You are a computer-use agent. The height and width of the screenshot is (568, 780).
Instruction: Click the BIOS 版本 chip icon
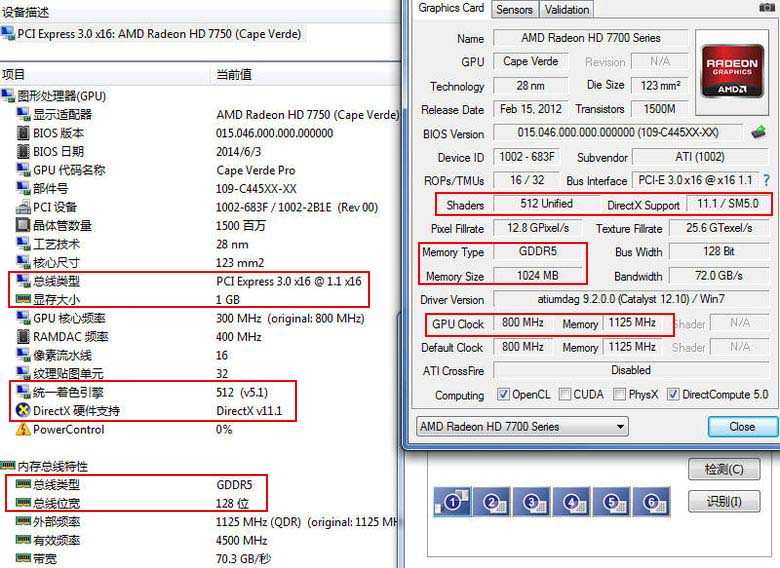pyautogui.click(x=23, y=133)
